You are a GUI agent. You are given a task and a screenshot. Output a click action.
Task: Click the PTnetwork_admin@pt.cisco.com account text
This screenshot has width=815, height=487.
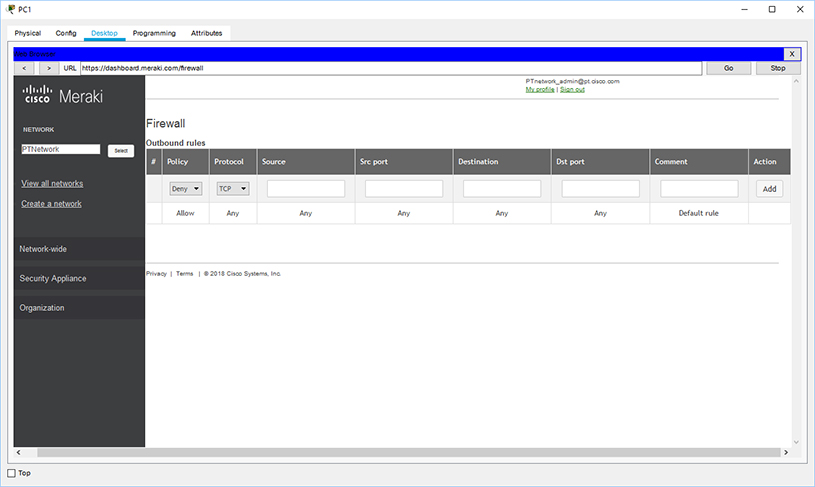(572, 81)
